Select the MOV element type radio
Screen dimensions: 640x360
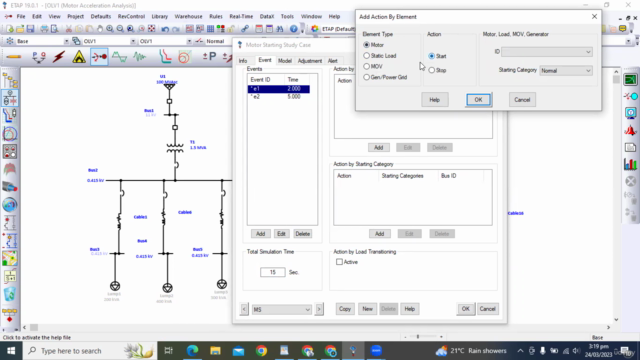click(x=367, y=66)
